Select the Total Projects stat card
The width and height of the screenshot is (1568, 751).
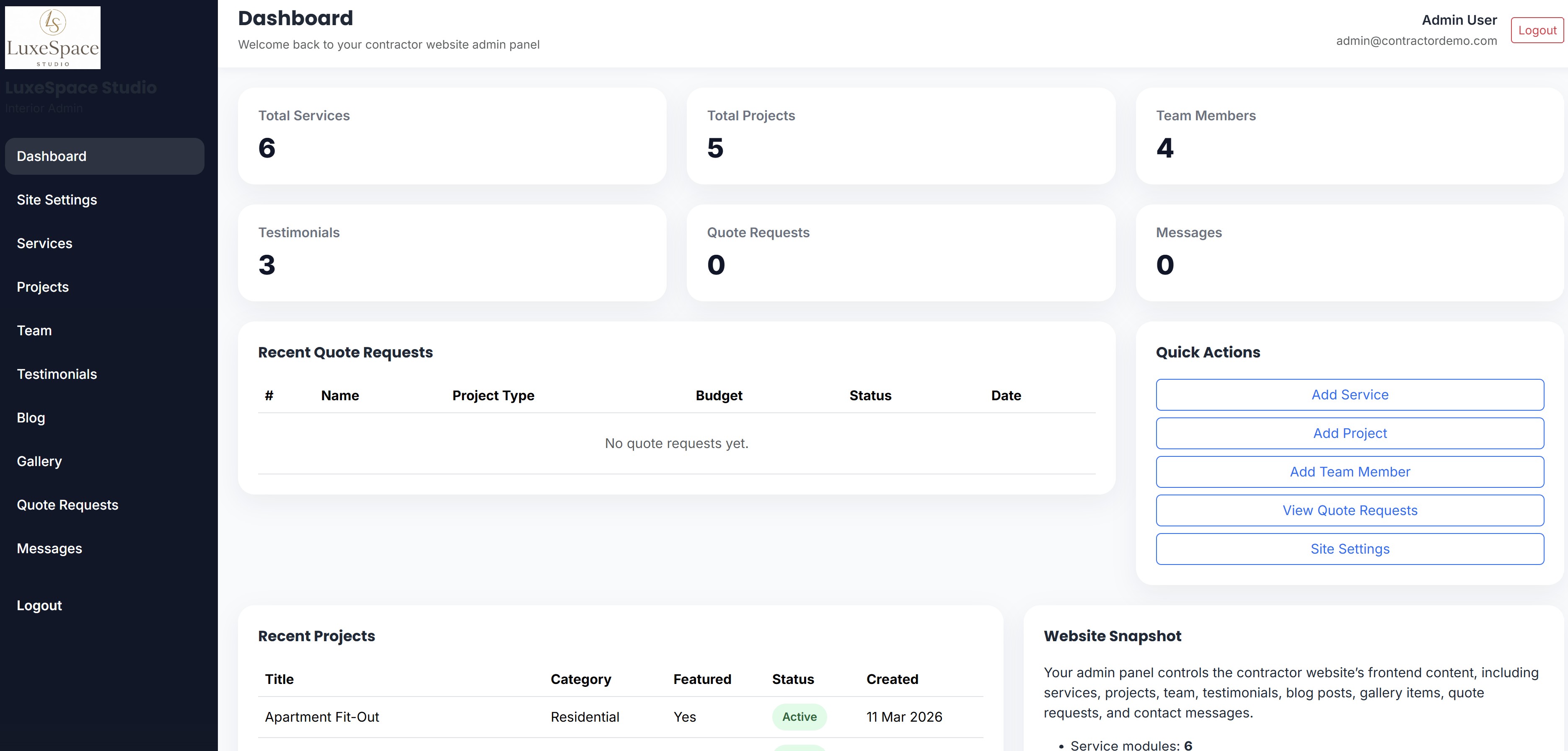[901, 136]
